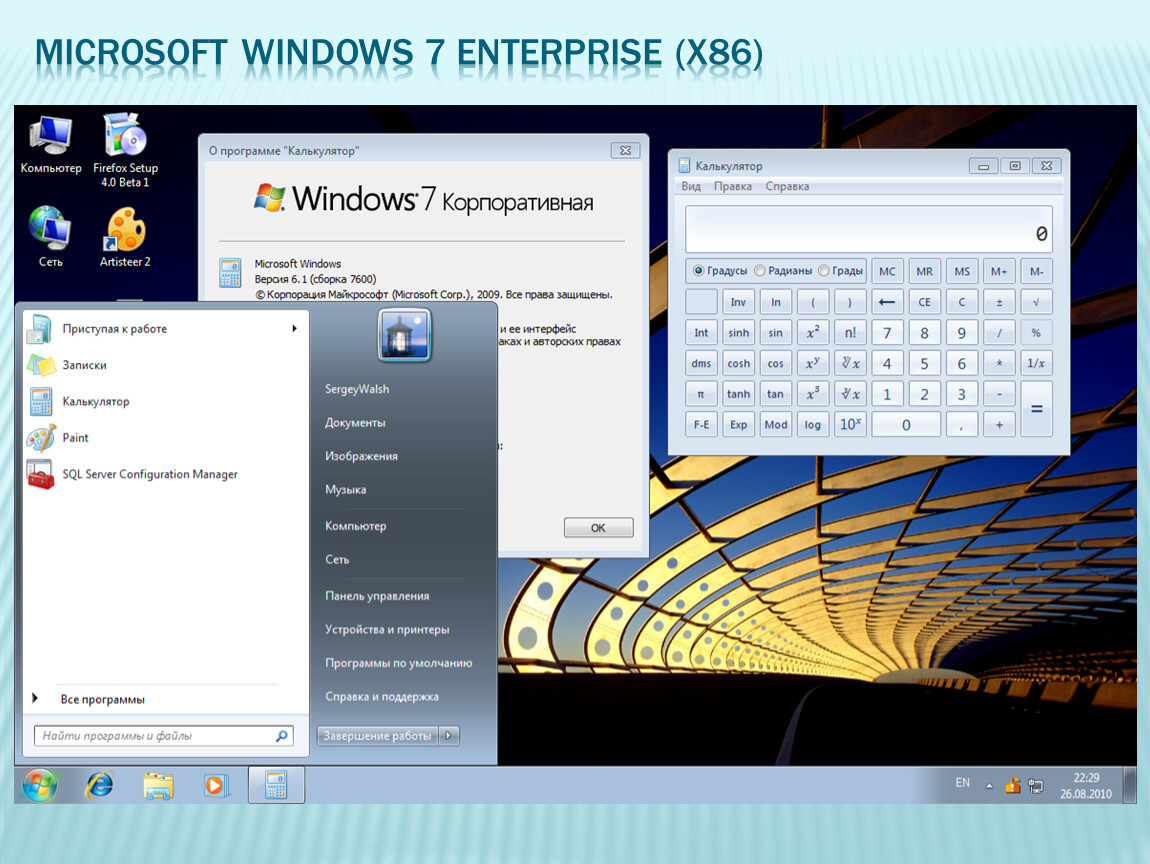Switch to Calculator taskbar button

click(x=276, y=785)
